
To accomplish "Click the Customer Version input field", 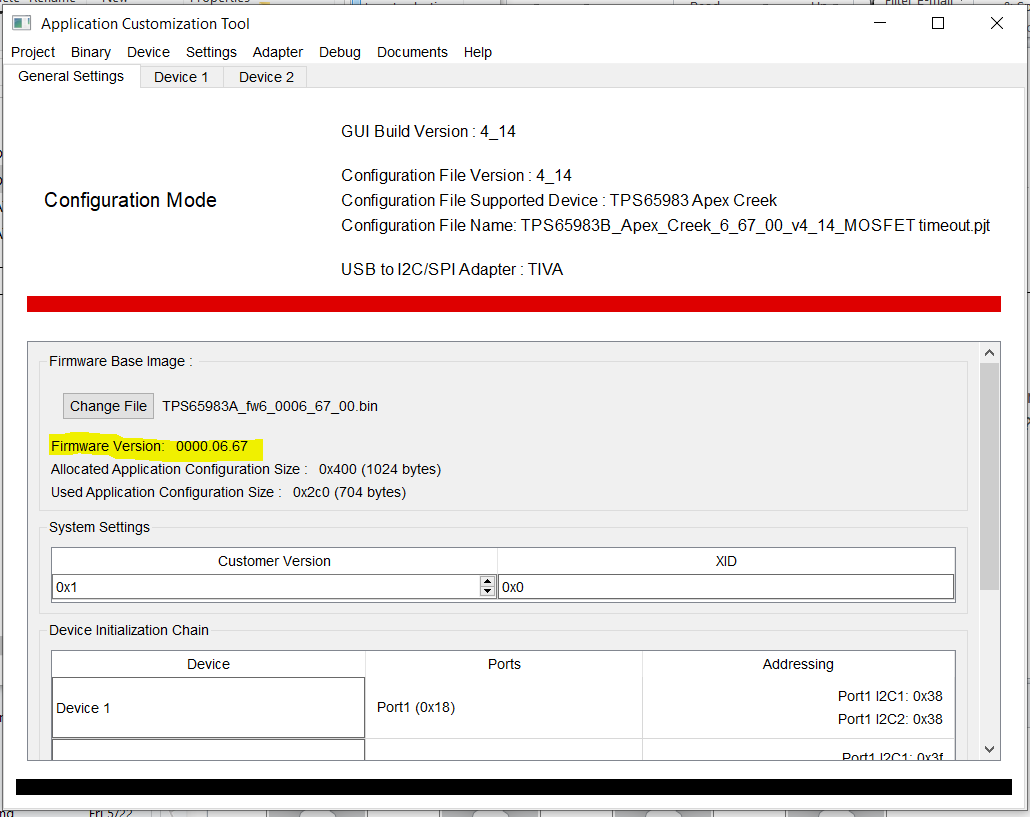I will point(266,587).
